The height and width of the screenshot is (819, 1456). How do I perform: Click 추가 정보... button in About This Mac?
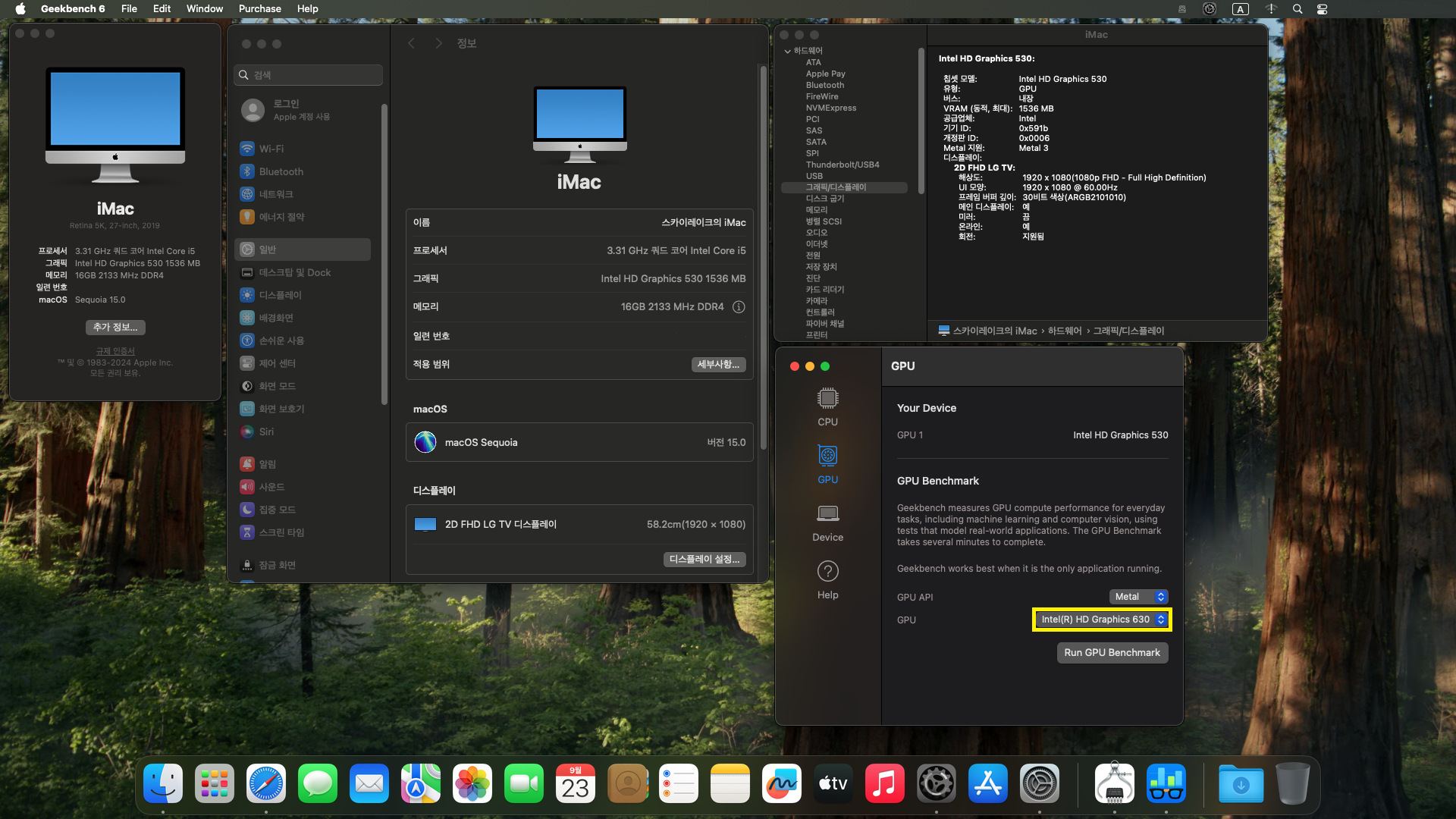pos(115,327)
